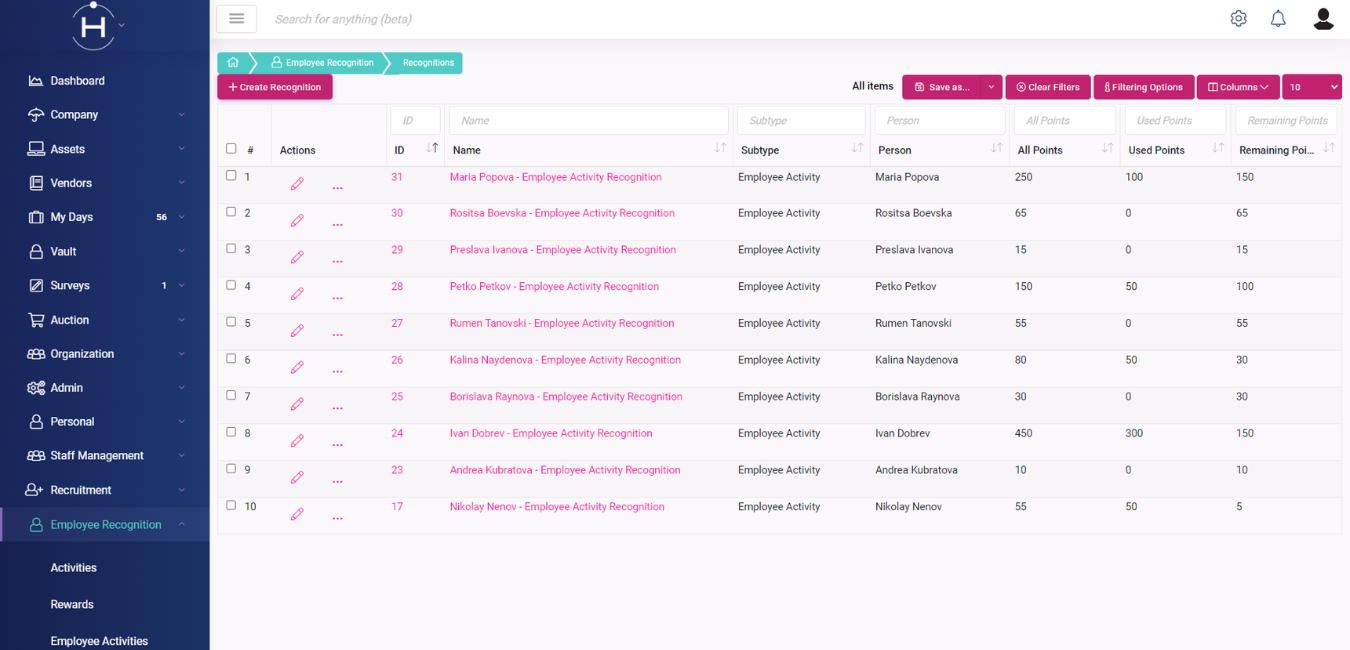1350x650 pixels.
Task: Open the Columns dropdown
Action: [1237, 87]
